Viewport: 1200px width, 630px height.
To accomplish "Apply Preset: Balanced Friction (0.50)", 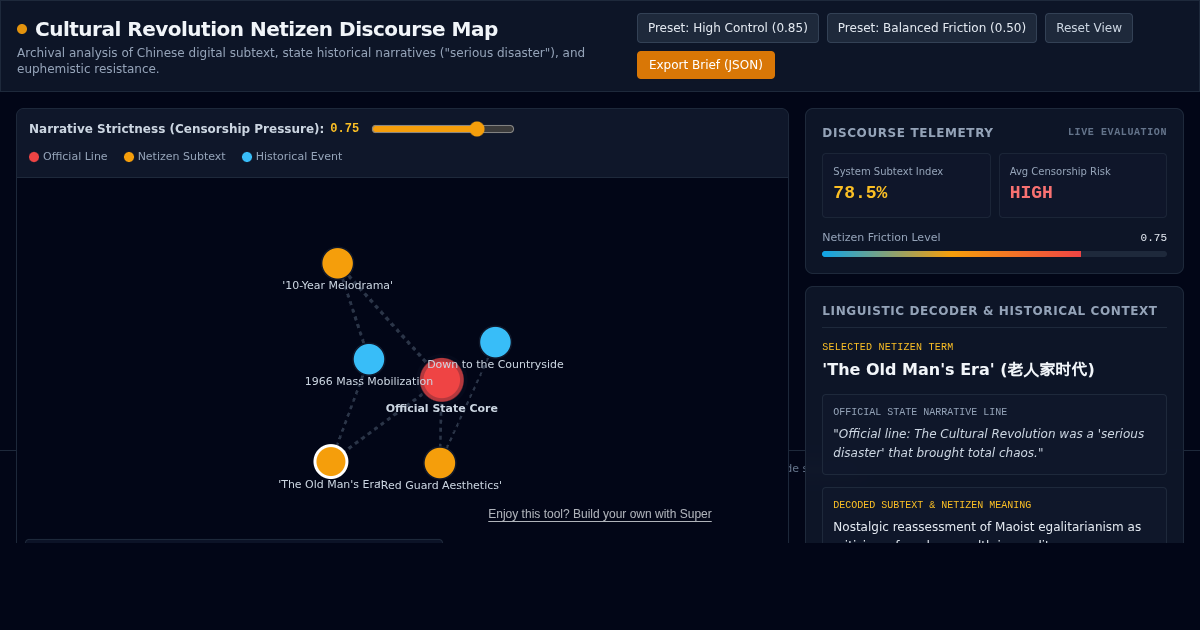I will pyautogui.click(x=931, y=28).
